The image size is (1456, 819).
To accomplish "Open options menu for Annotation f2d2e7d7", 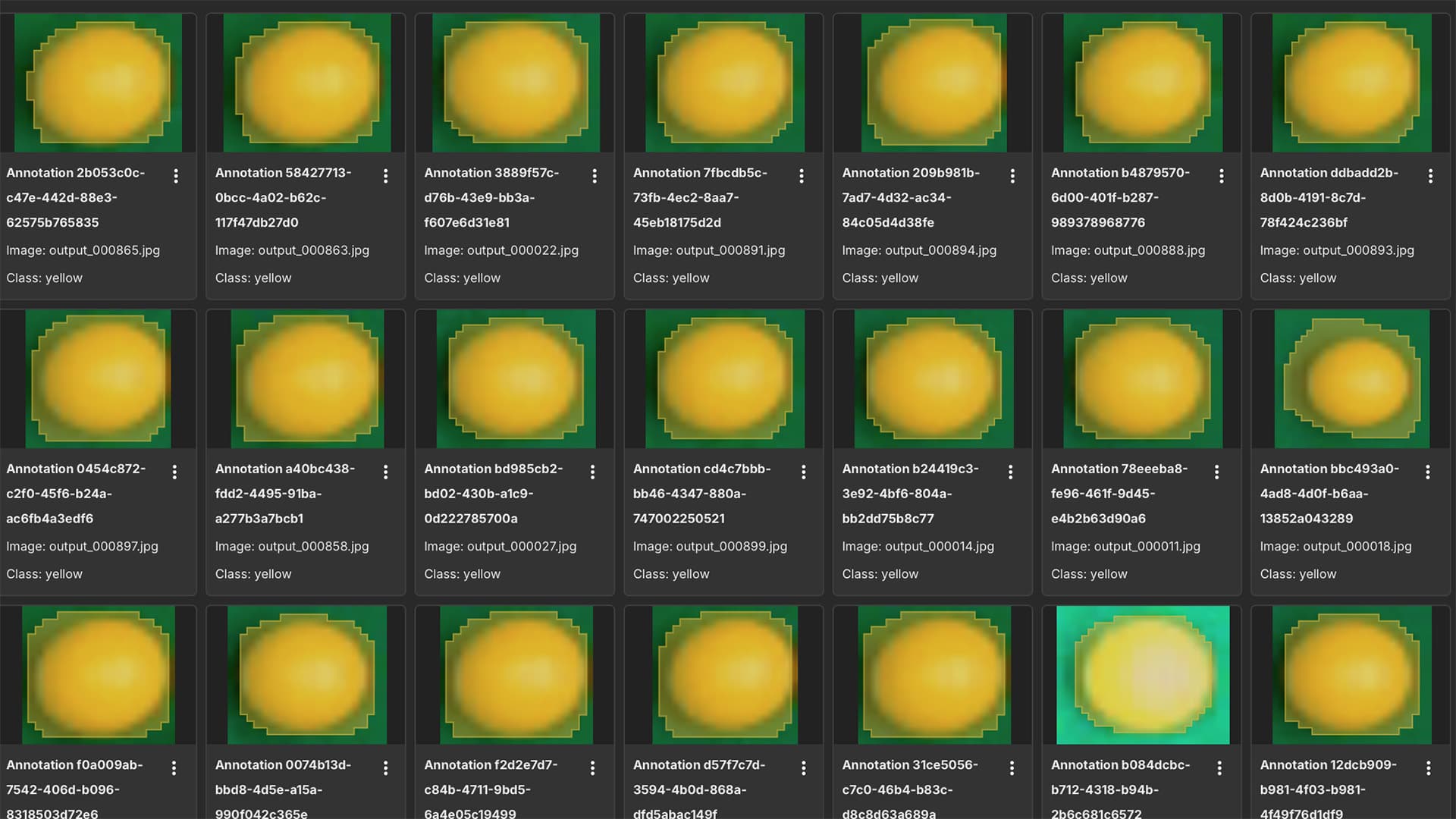I will pyautogui.click(x=592, y=768).
